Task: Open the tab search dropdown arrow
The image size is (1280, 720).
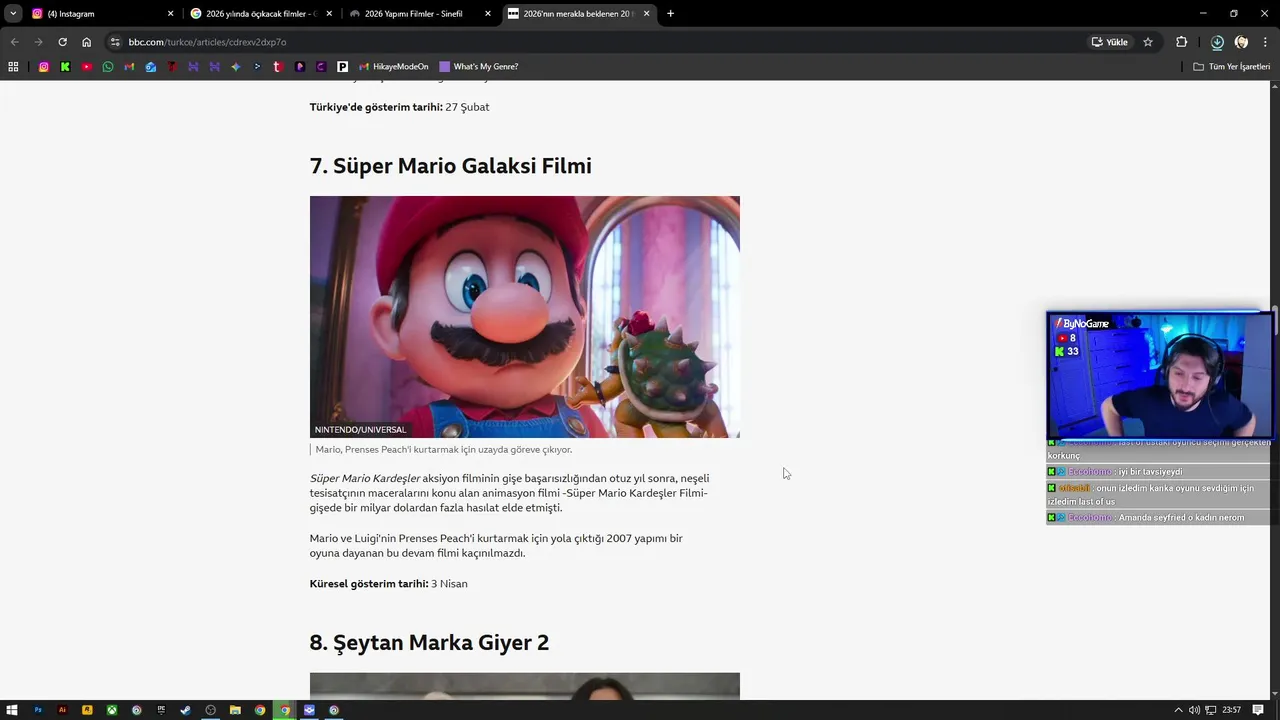Action: pos(13,14)
